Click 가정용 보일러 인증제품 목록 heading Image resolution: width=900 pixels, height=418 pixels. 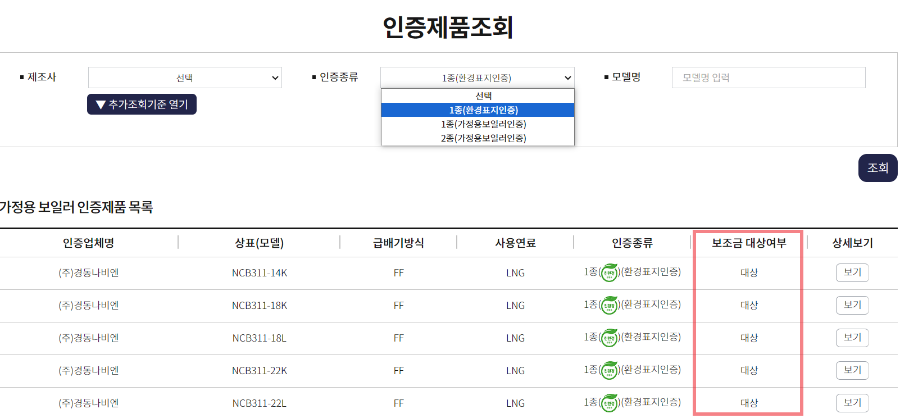tap(76, 207)
